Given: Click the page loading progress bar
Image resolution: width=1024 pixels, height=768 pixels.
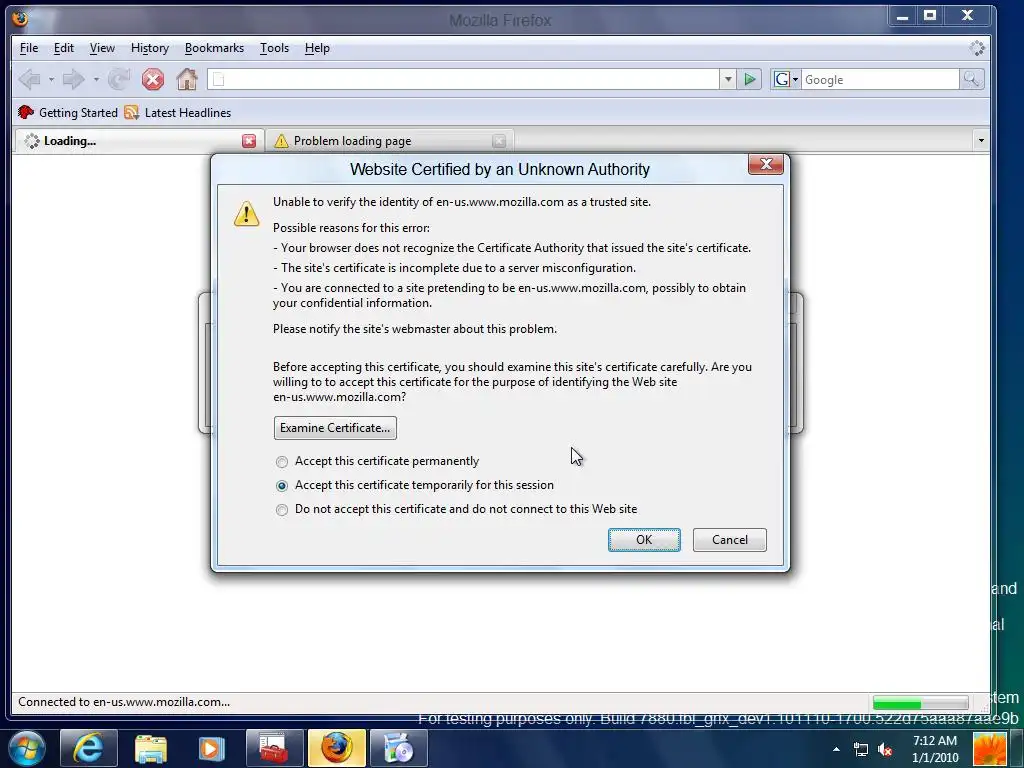Looking at the screenshot, I should click(920, 703).
